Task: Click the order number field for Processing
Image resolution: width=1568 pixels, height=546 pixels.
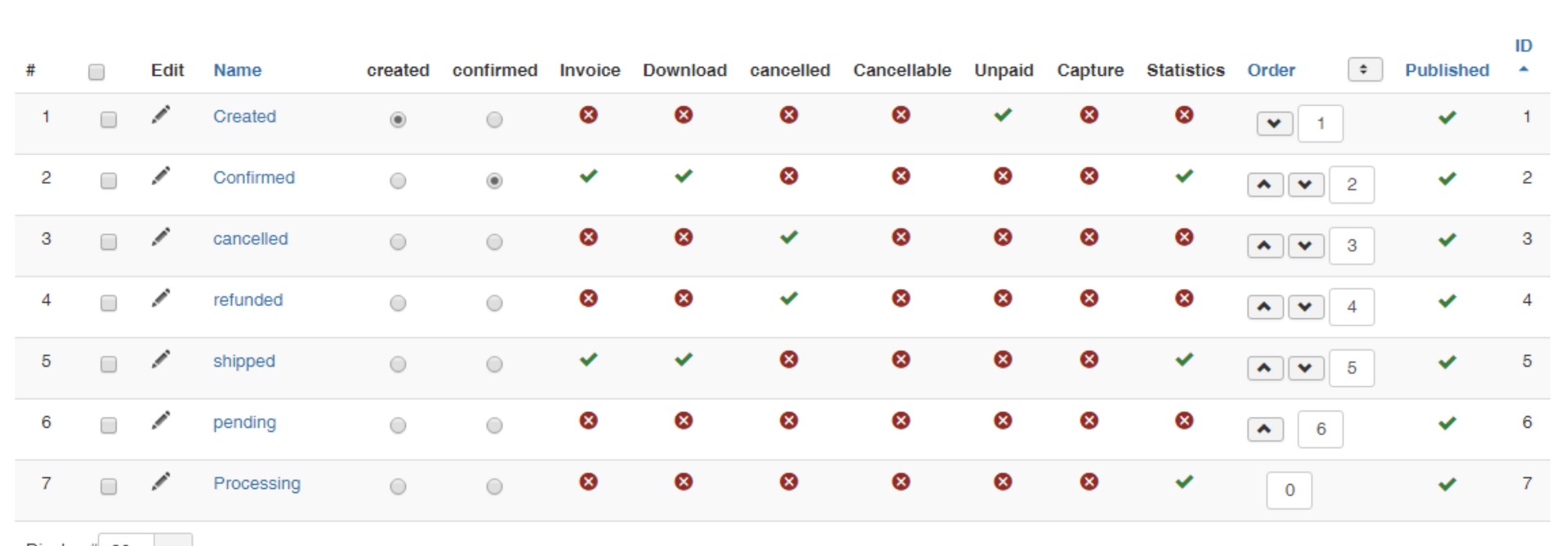Action: click(1289, 491)
